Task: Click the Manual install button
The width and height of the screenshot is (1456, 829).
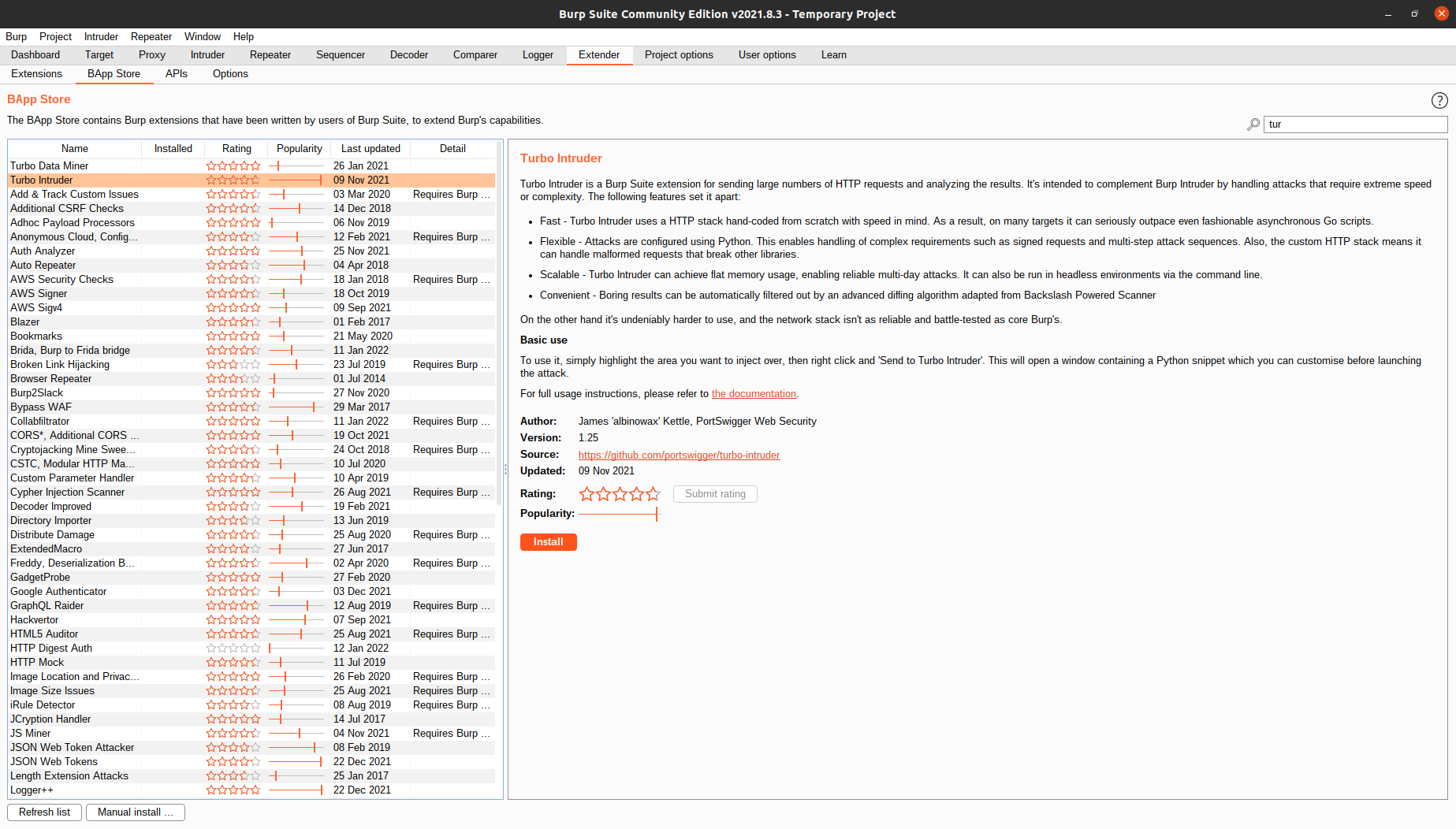Action: point(136,812)
